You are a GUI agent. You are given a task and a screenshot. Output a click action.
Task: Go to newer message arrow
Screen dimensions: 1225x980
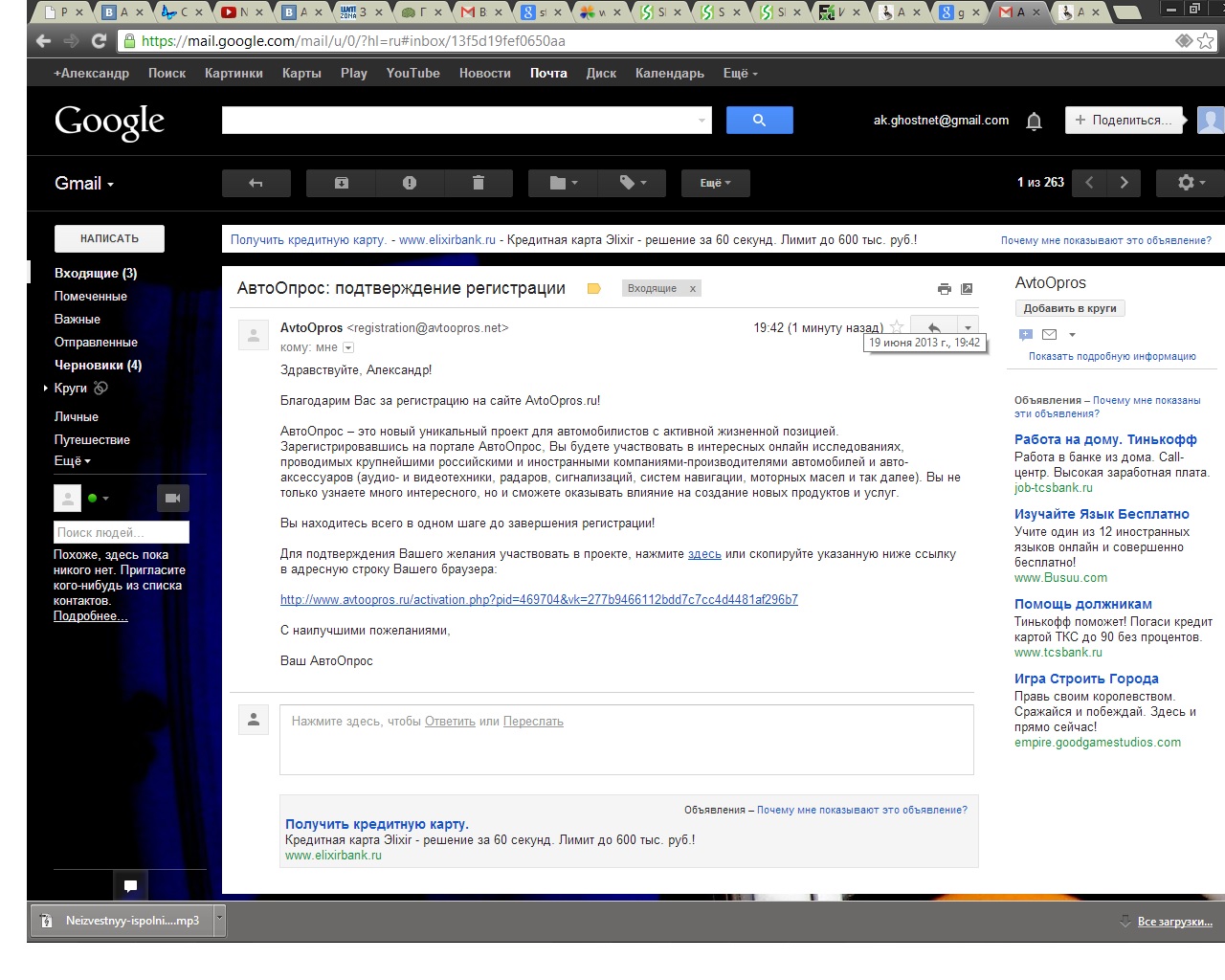[1089, 183]
